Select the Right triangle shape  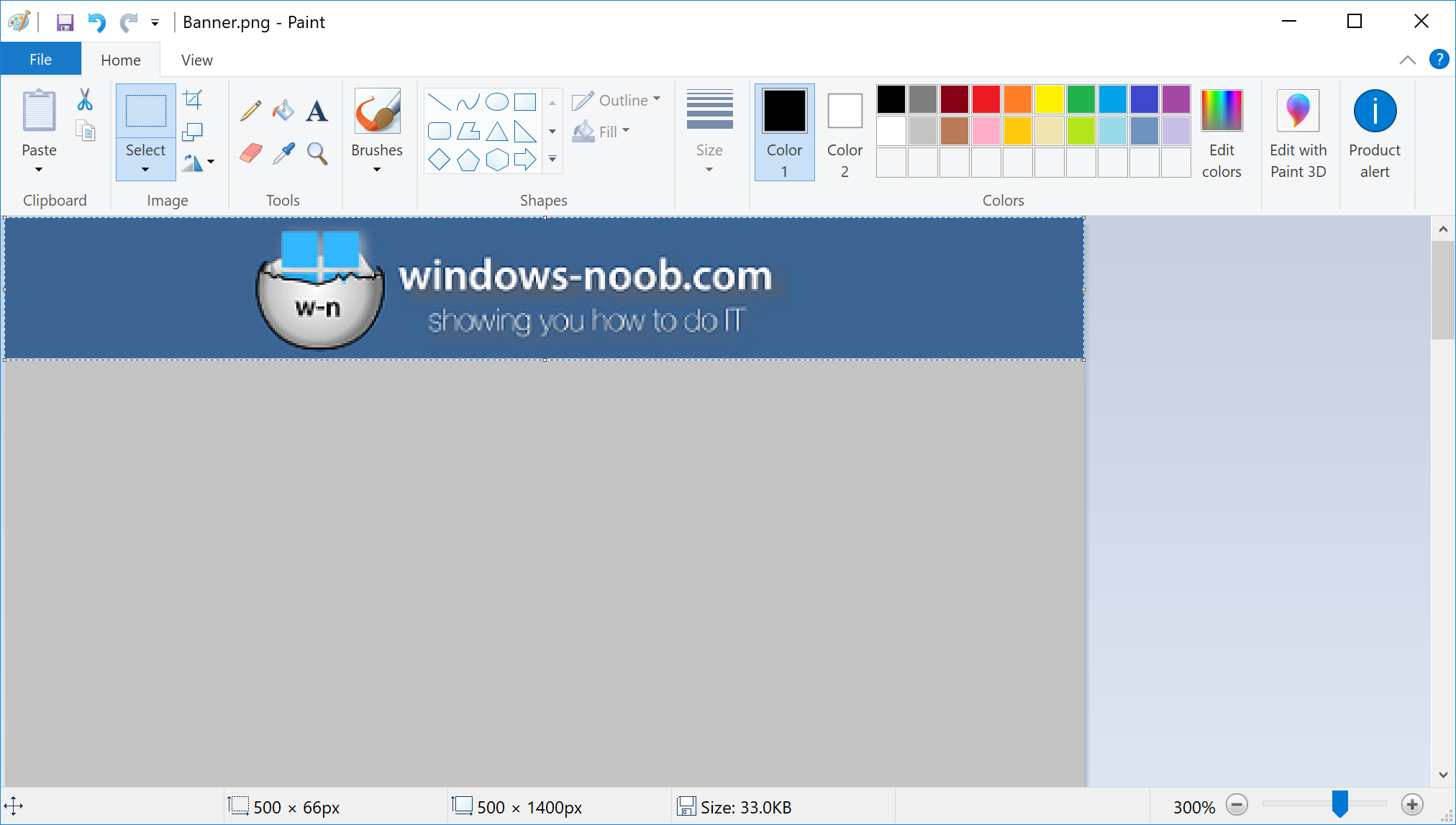click(525, 131)
